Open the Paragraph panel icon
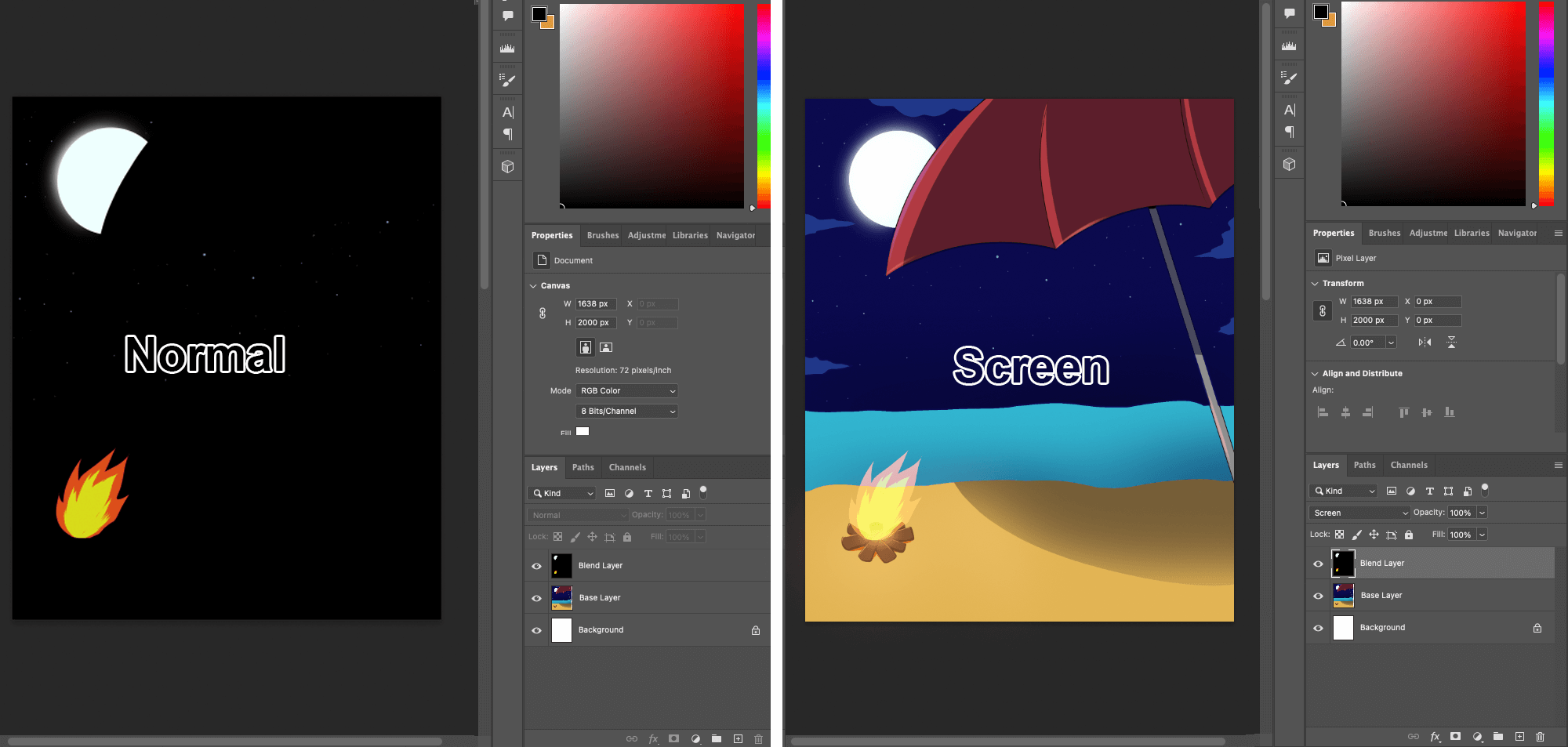1568x747 pixels. 507,133
